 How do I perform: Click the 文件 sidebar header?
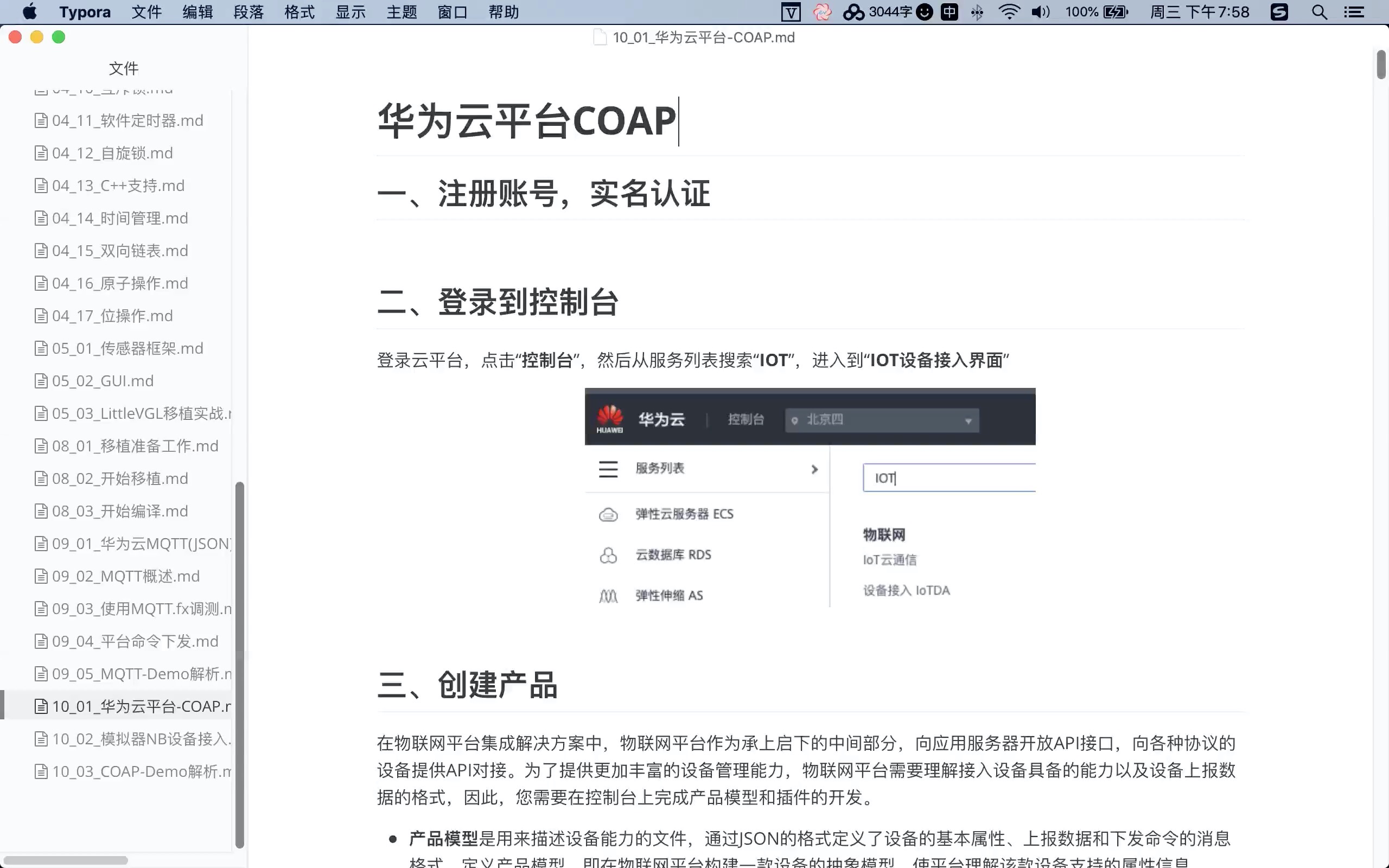tap(124, 68)
